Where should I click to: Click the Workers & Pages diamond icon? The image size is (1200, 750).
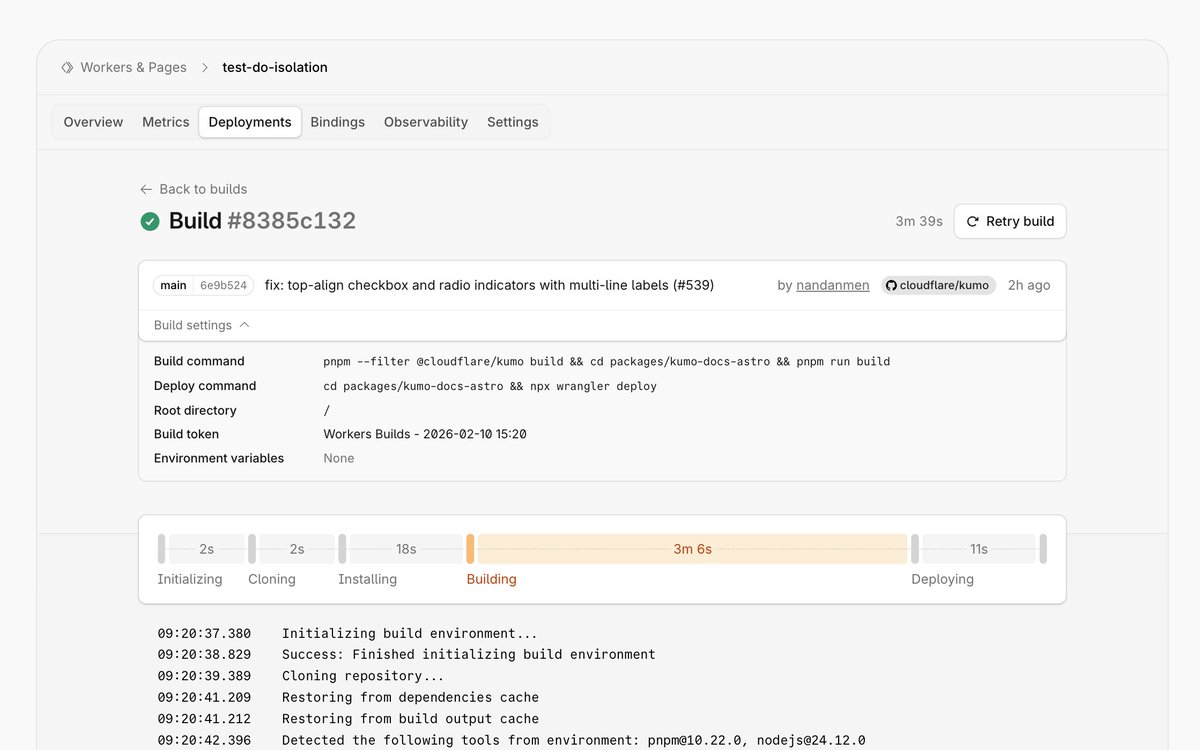pyautogui.click(x=67, y=67)
